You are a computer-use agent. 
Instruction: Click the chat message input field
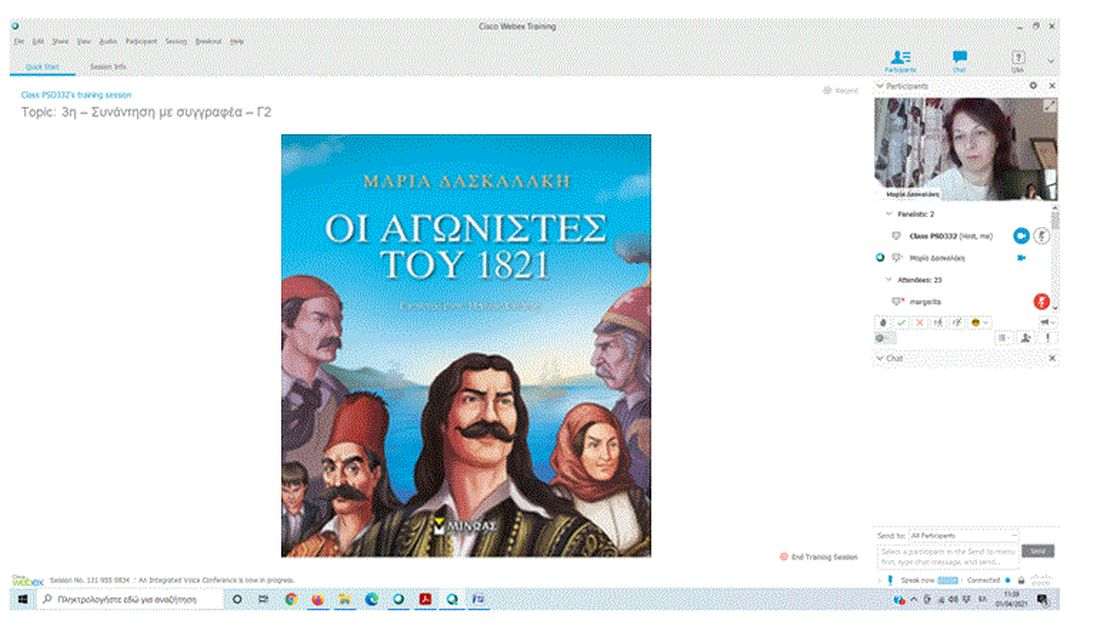click(x=947, y=556)
